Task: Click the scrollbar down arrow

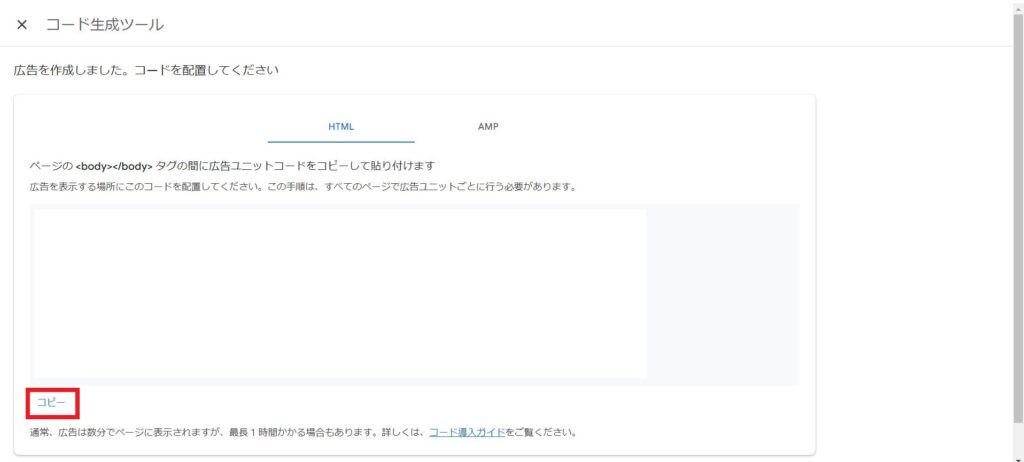Action: pos(1017,456)
